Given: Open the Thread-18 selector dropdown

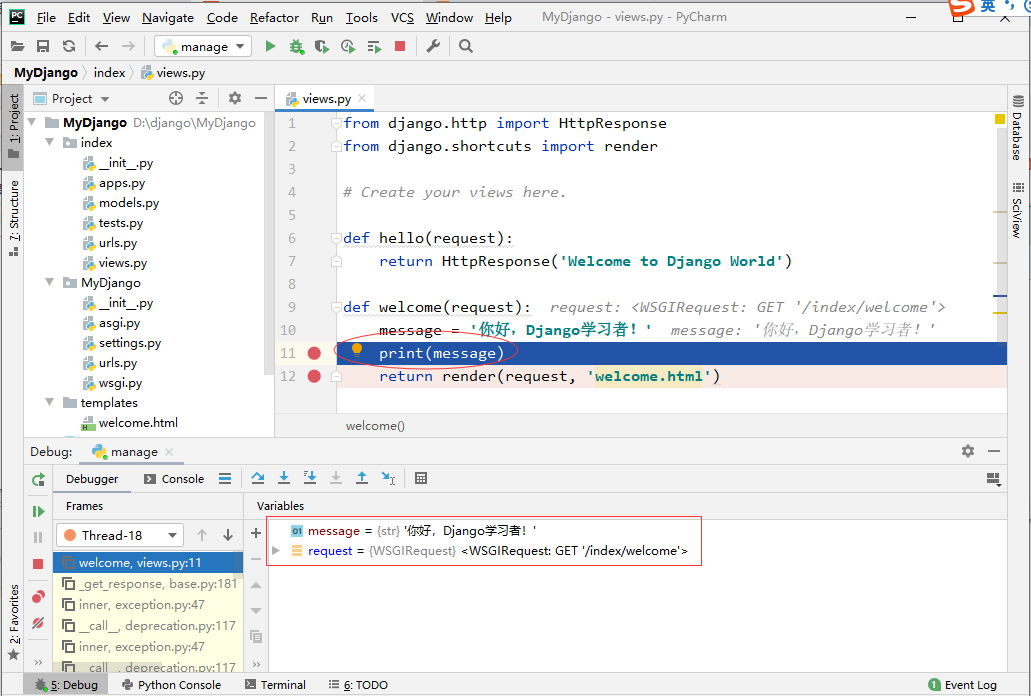Looking at the screenshot, I should click(x=119, y=535).
